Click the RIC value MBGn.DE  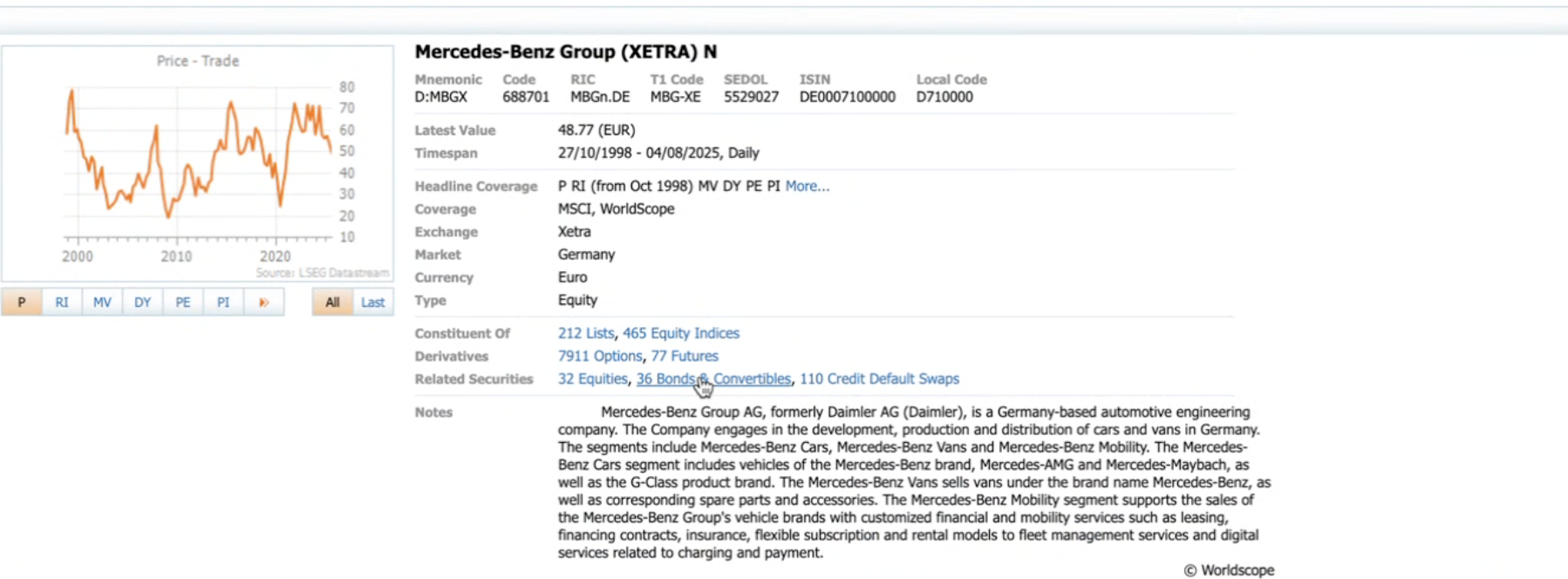[x=600, y=97]
